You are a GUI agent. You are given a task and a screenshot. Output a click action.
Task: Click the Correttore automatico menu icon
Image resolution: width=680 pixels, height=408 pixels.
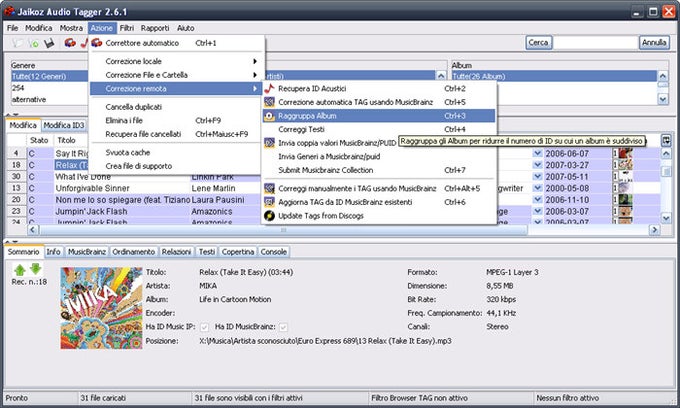[x=97, y=43]
